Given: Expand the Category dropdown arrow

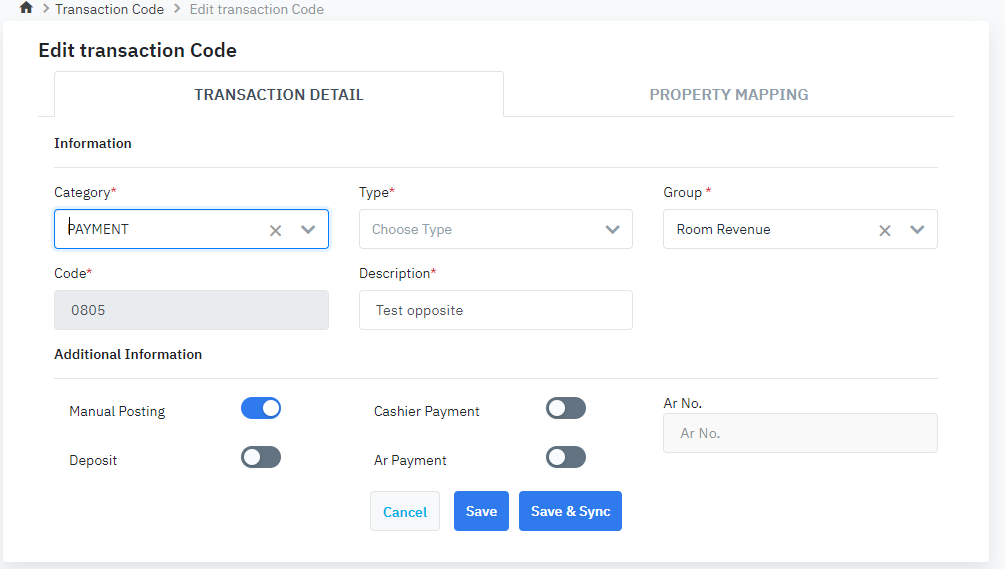Looking at the screenshot, I should (308, 229).
